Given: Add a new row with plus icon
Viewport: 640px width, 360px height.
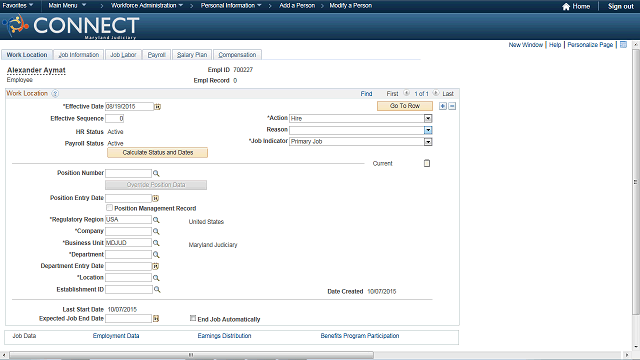Looking at the screenshot, I should pos(443,106).
